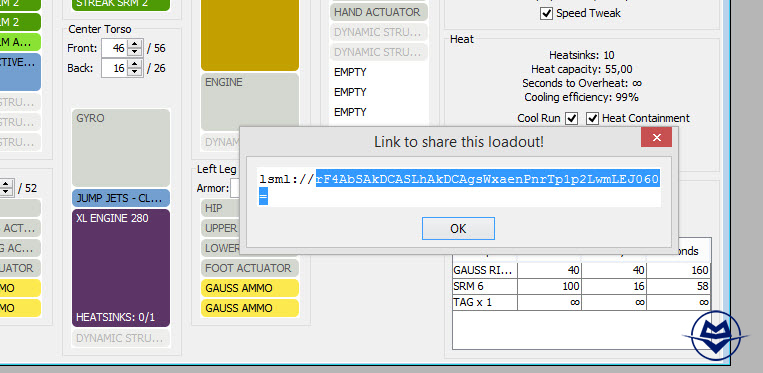Viewport: 763px width, 373px height.
Task: Decrease Center Torso Back armor value
Action: pyautogui.click(x=135, y=72)
